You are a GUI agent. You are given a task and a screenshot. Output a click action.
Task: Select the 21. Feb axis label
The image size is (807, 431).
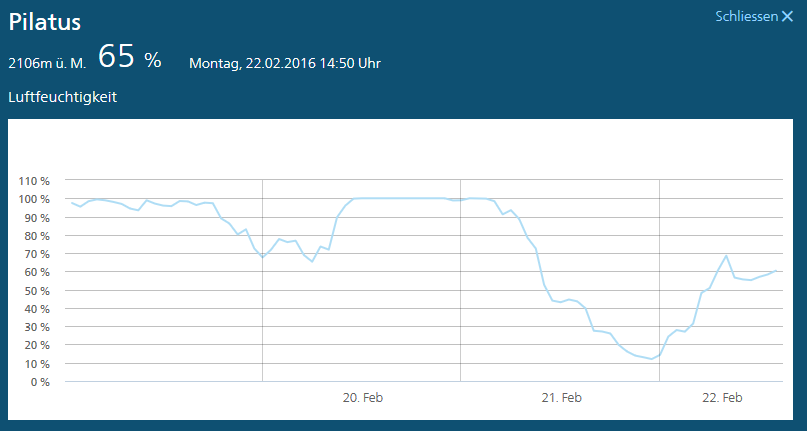[562, 397]
